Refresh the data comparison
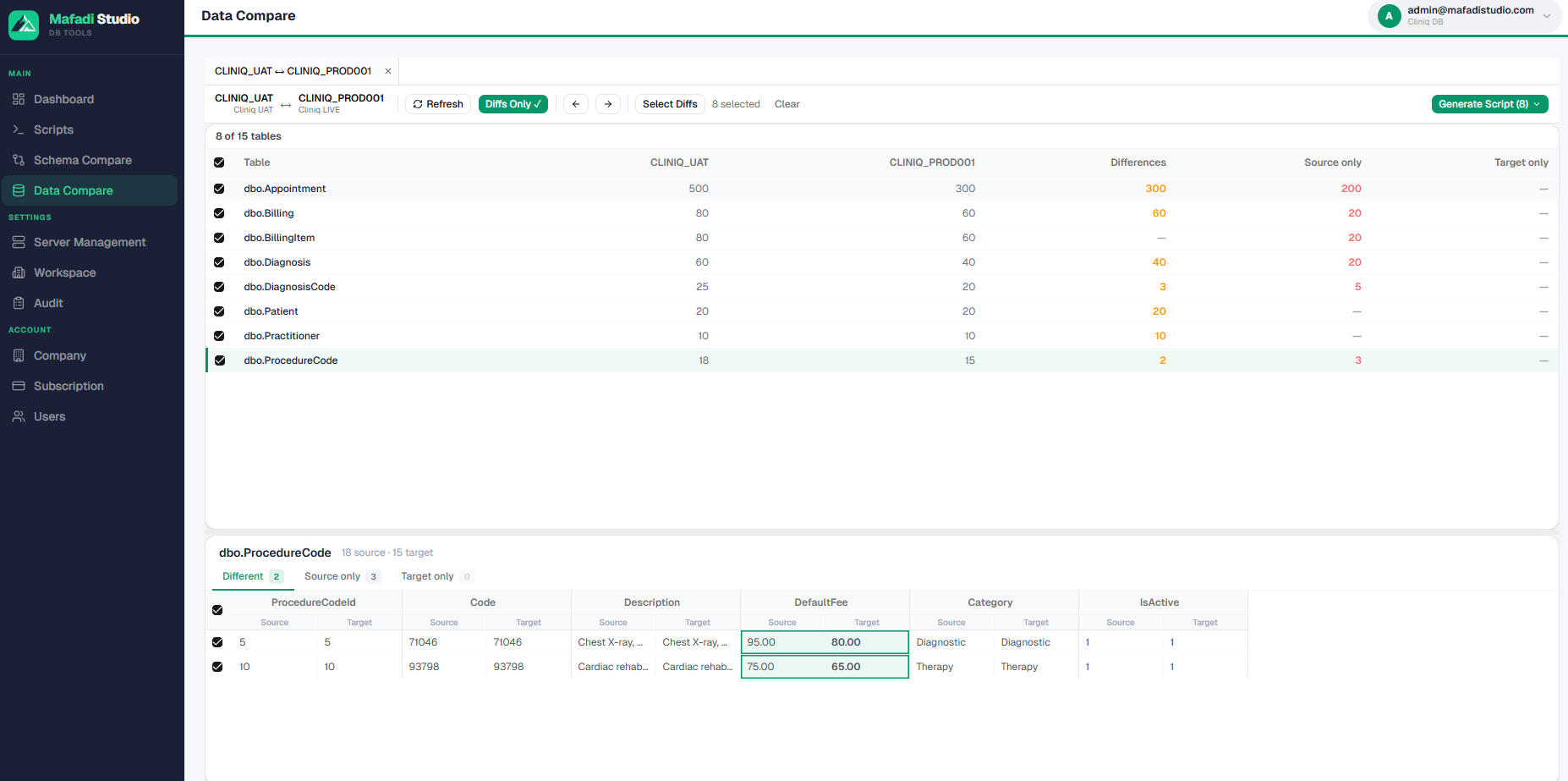Image resolution: width=1568 pixels, height=781 pixels. pos(438,104)
